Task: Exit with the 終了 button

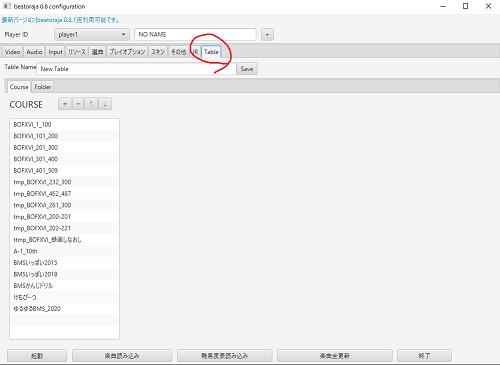Action: click(x=424, y=356)
